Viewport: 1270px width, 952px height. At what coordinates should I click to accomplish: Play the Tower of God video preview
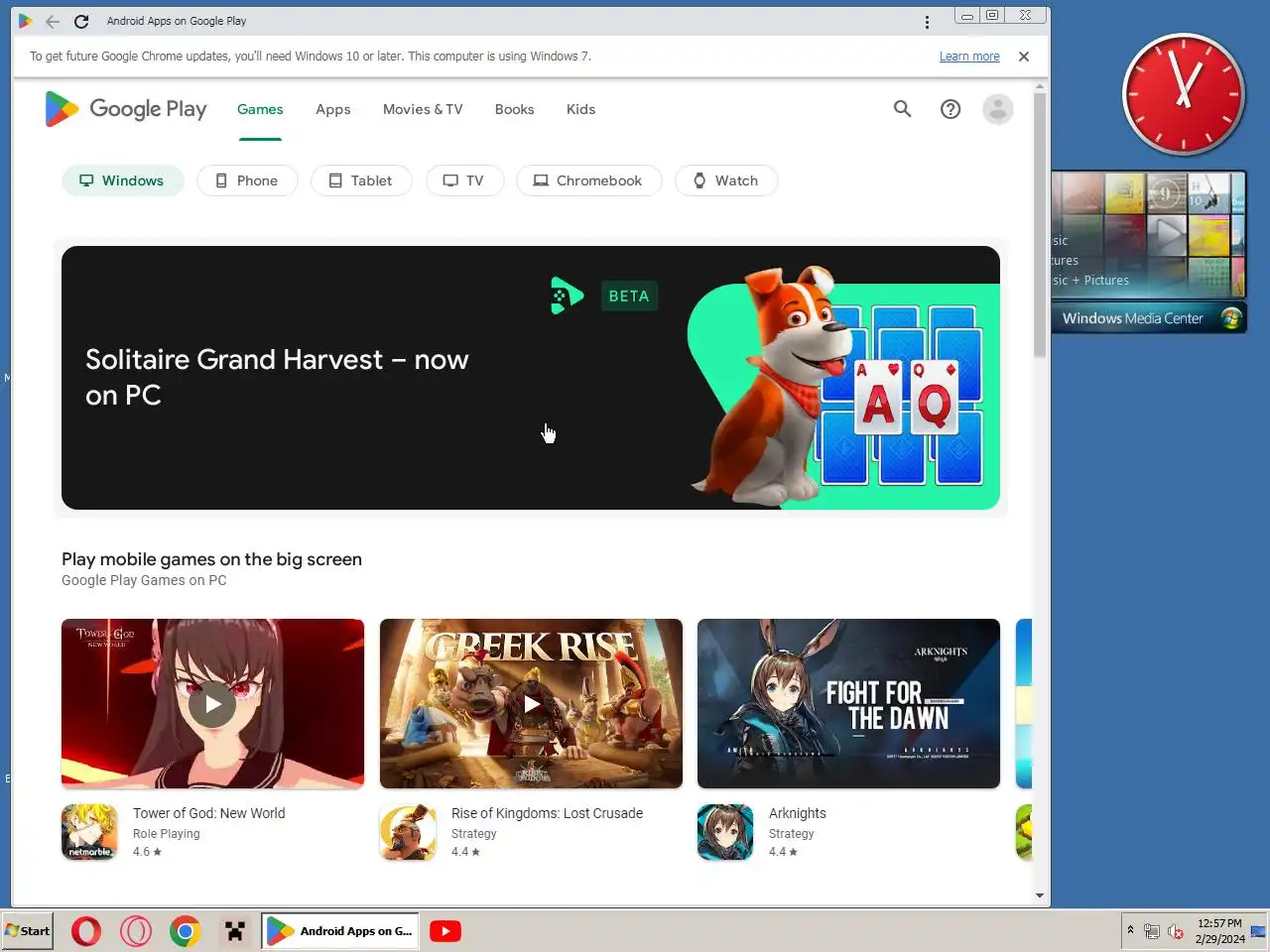(x=212, y=704)
